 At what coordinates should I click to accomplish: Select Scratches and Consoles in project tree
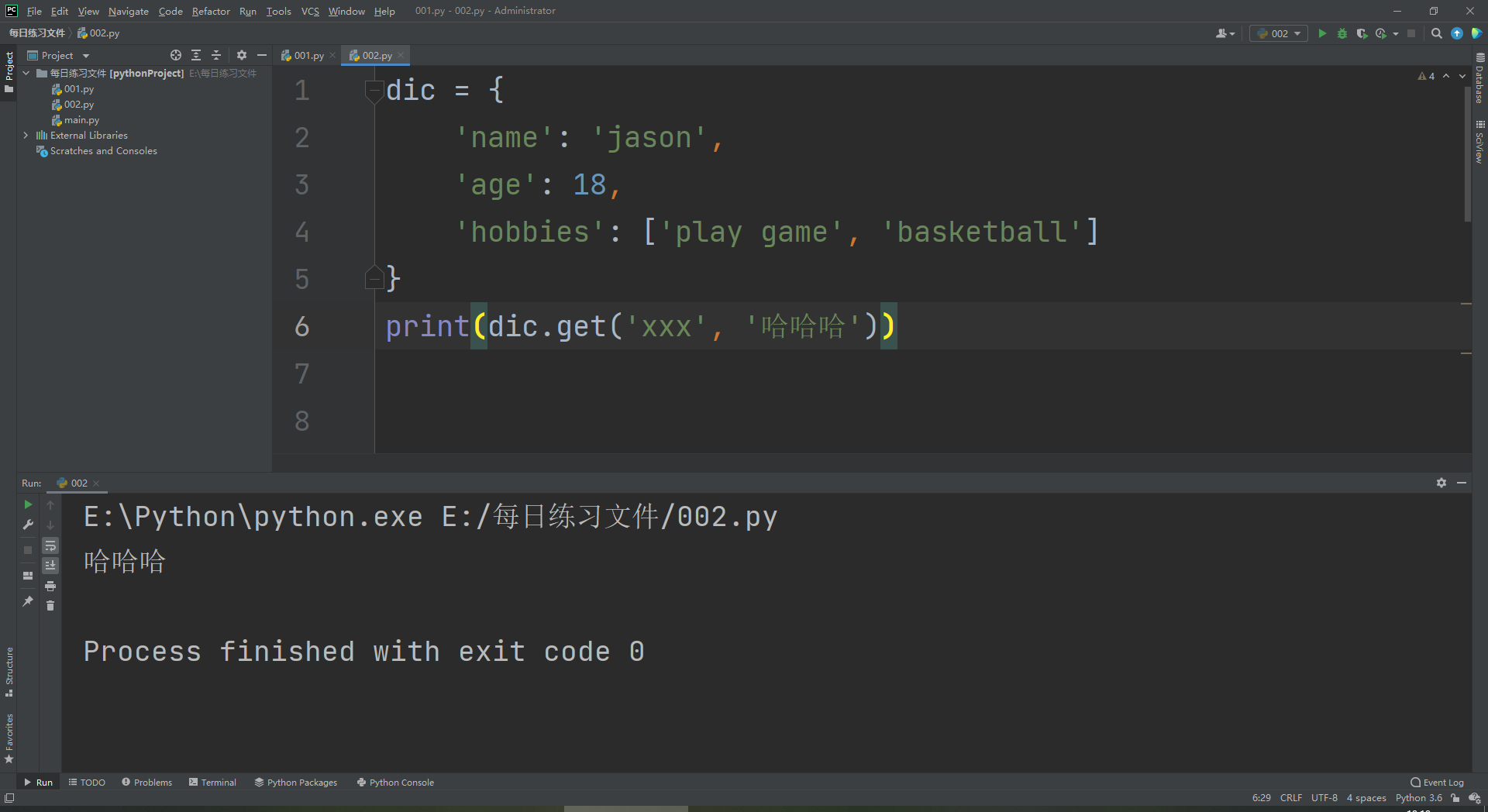[x=103, y=151]
